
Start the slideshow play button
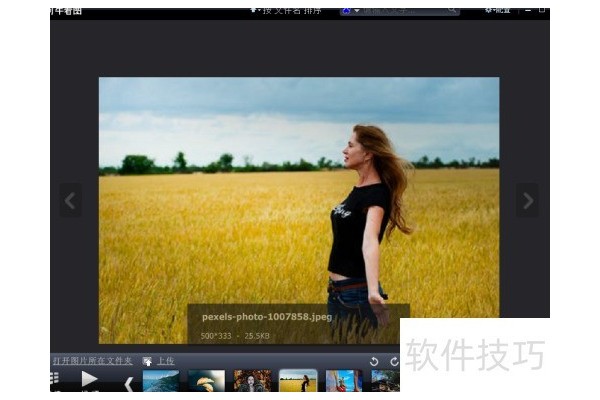coord(89,379)
